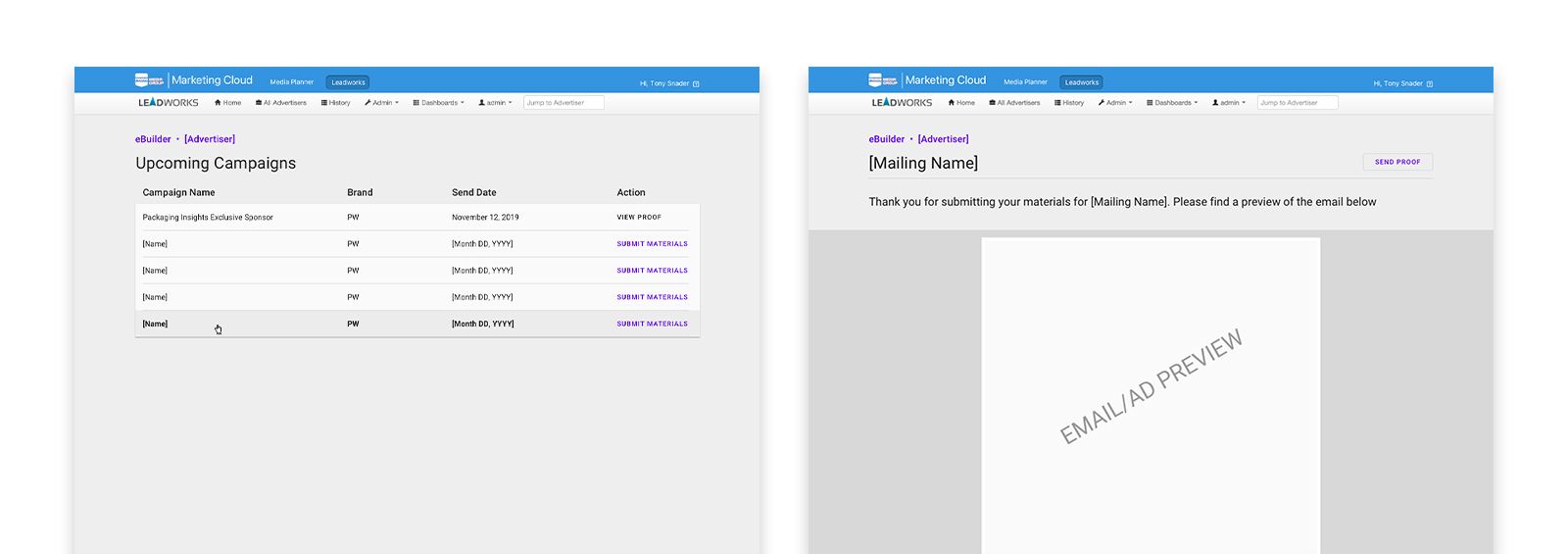1568x554 pixels.
Task: Click the logout icon beside Tony Snader on Upcoming Campaigns page
Action: pos(696,83)
